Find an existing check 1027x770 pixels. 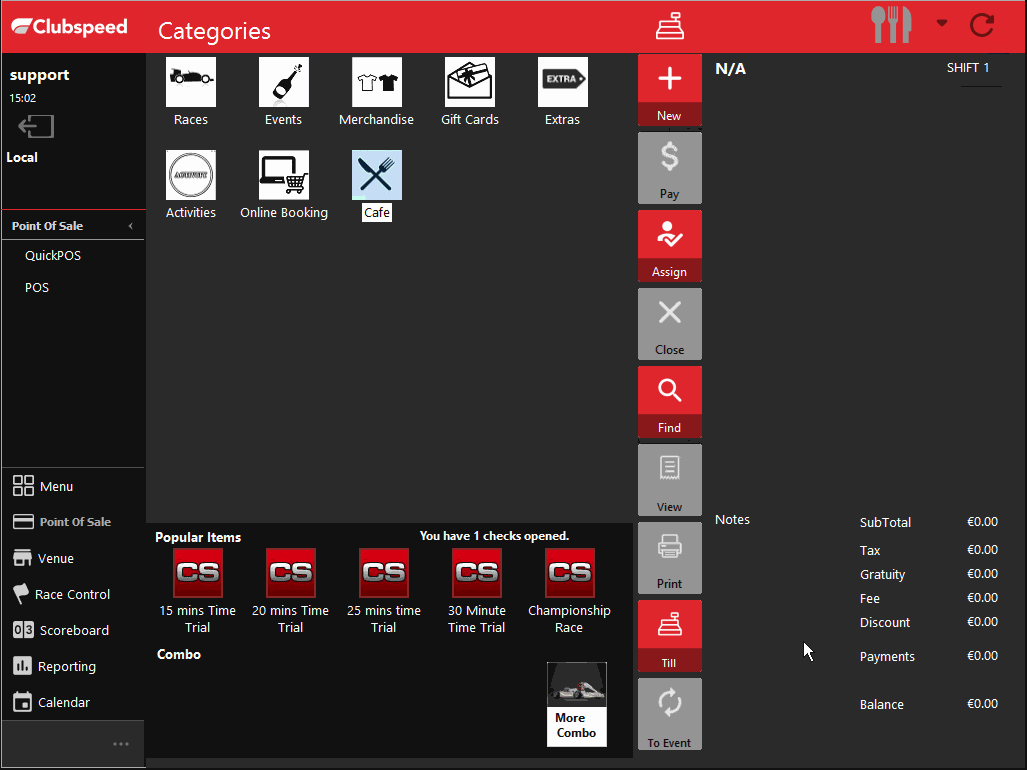click(x=669, y=401)
